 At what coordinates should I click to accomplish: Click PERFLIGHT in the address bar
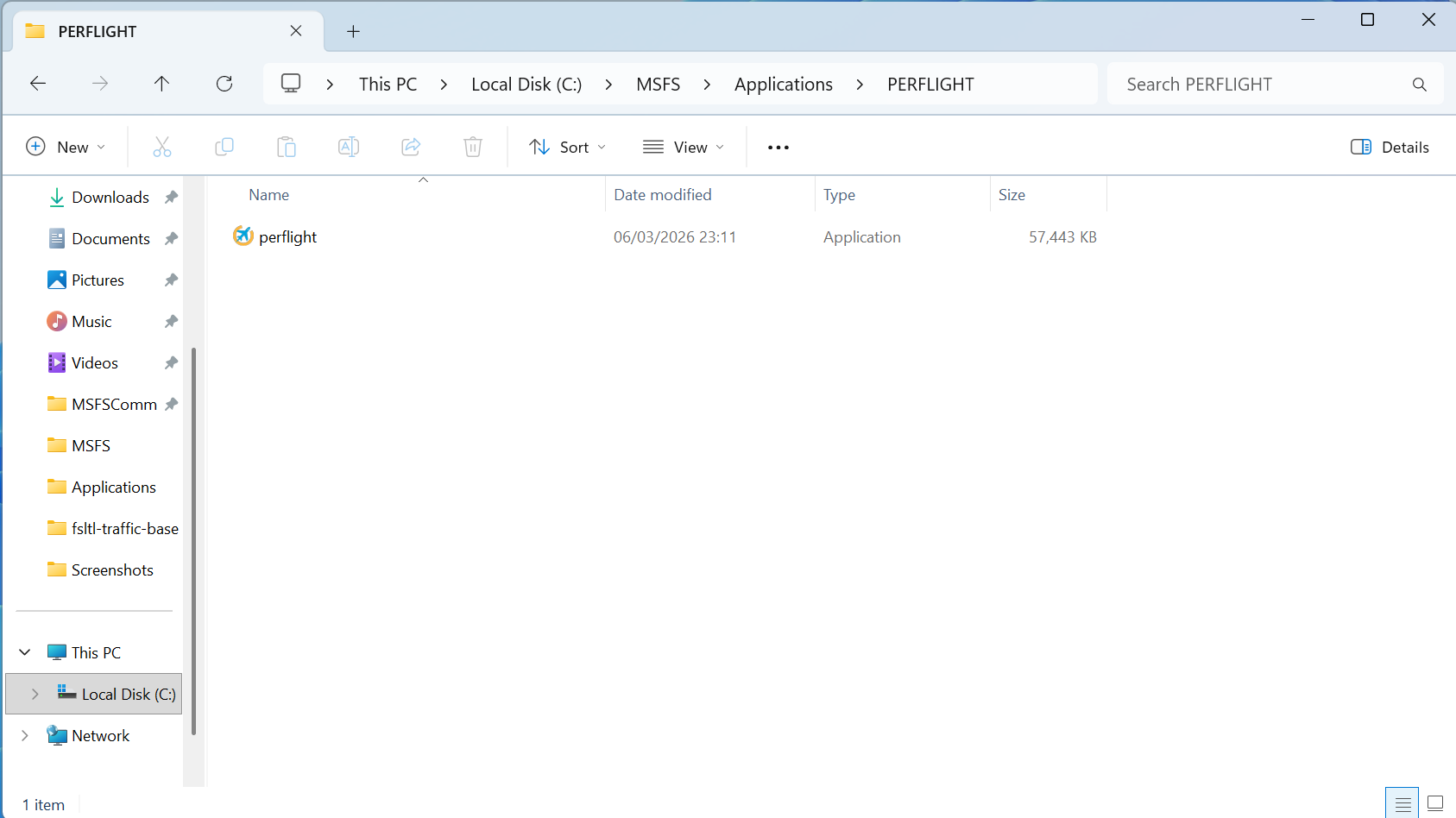(930, 85)
